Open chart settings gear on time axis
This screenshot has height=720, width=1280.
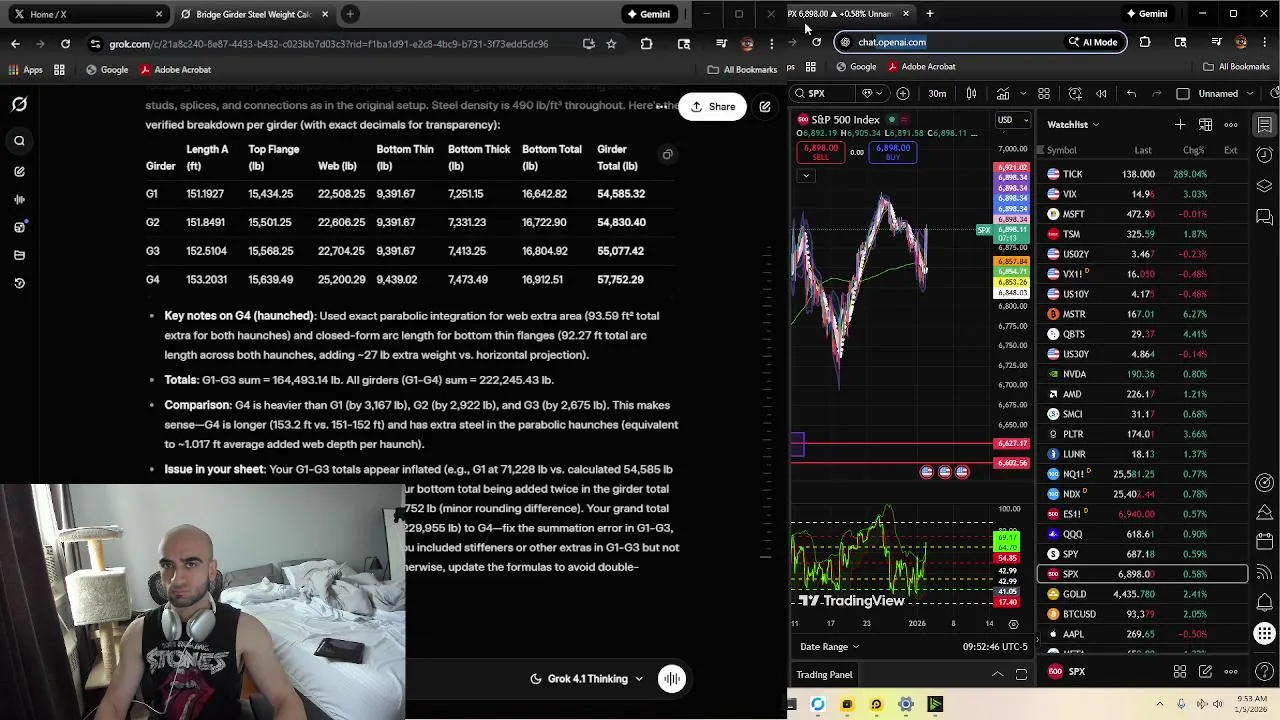click(1013, 624)
